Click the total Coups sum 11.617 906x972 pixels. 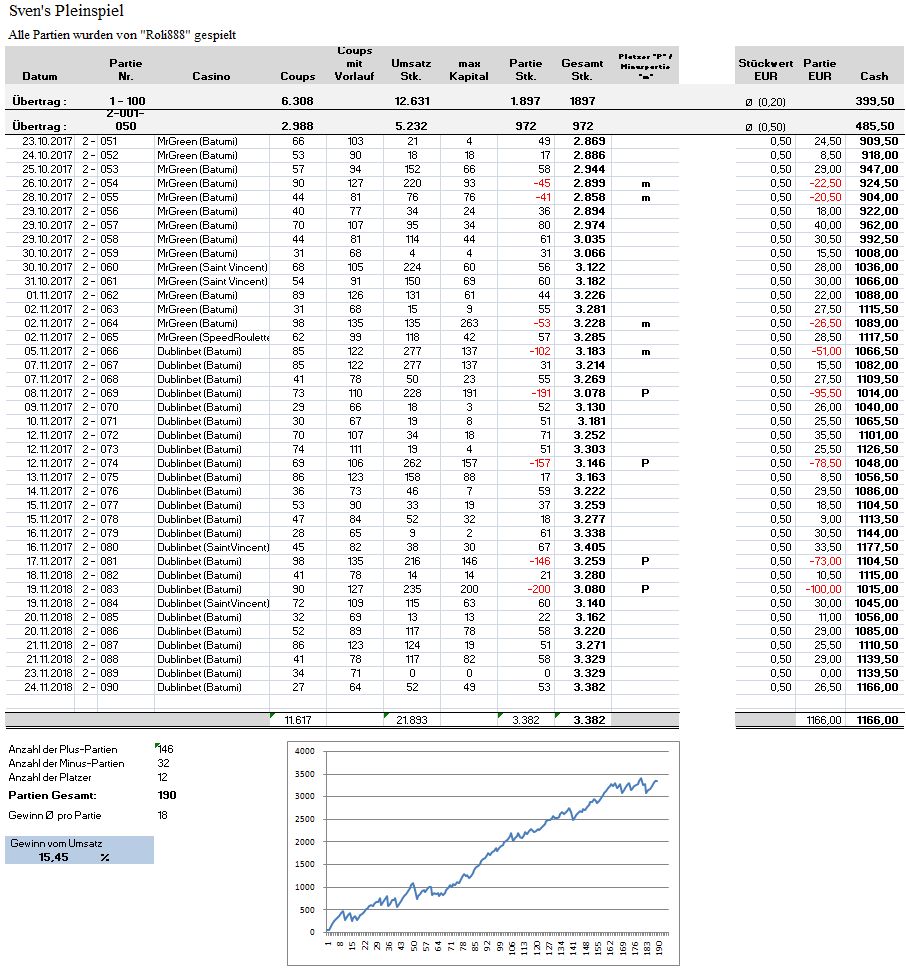pyautogui.click(x=297, y=720)
